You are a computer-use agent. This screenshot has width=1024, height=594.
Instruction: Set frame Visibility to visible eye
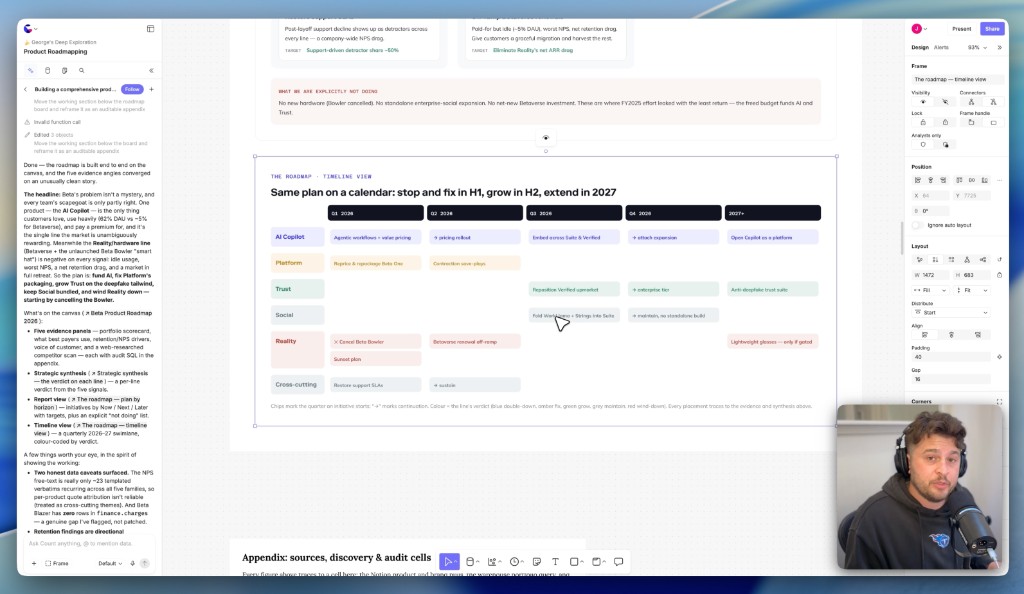pyautogui.click(x=923, y=102)
